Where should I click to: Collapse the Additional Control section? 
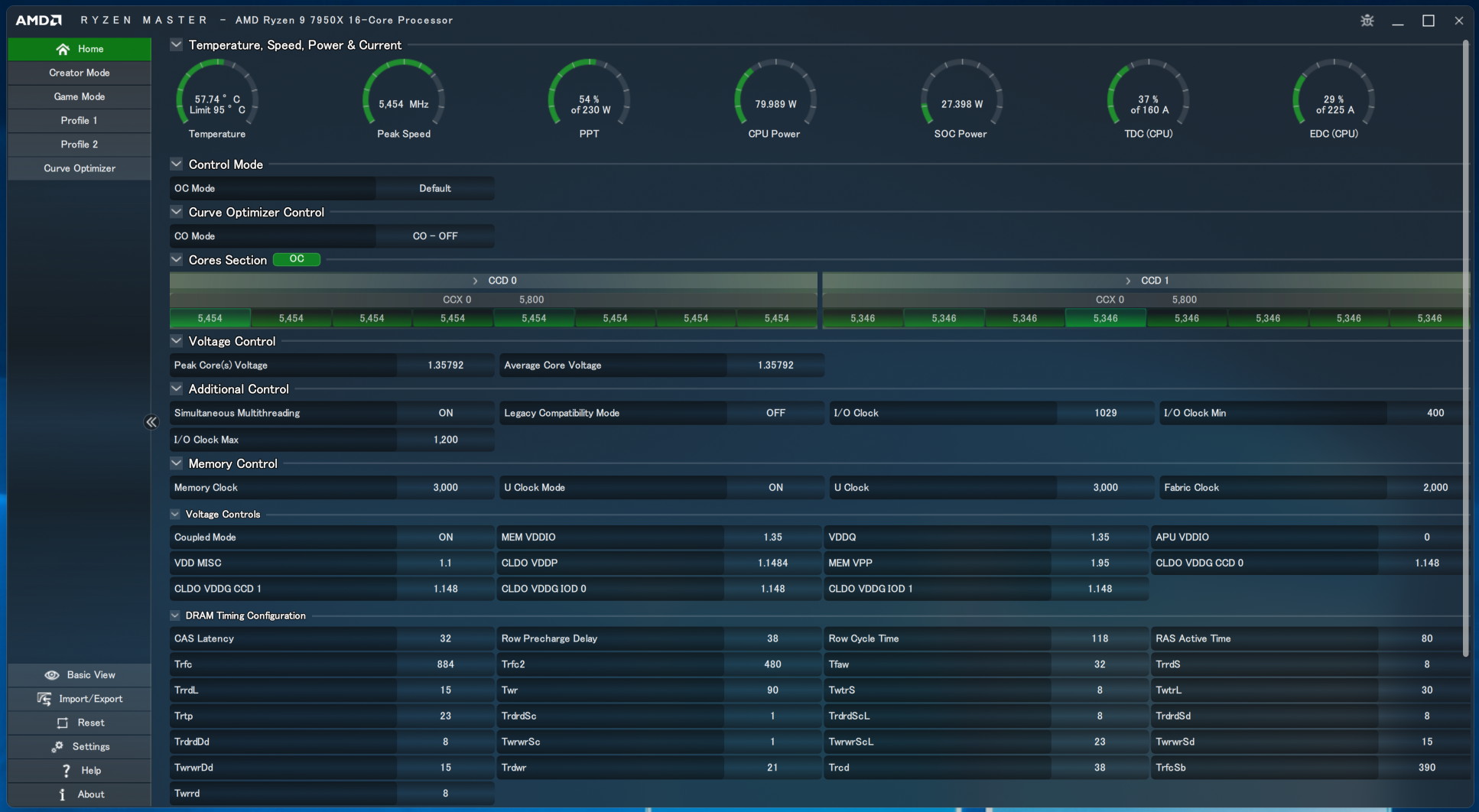177,388
